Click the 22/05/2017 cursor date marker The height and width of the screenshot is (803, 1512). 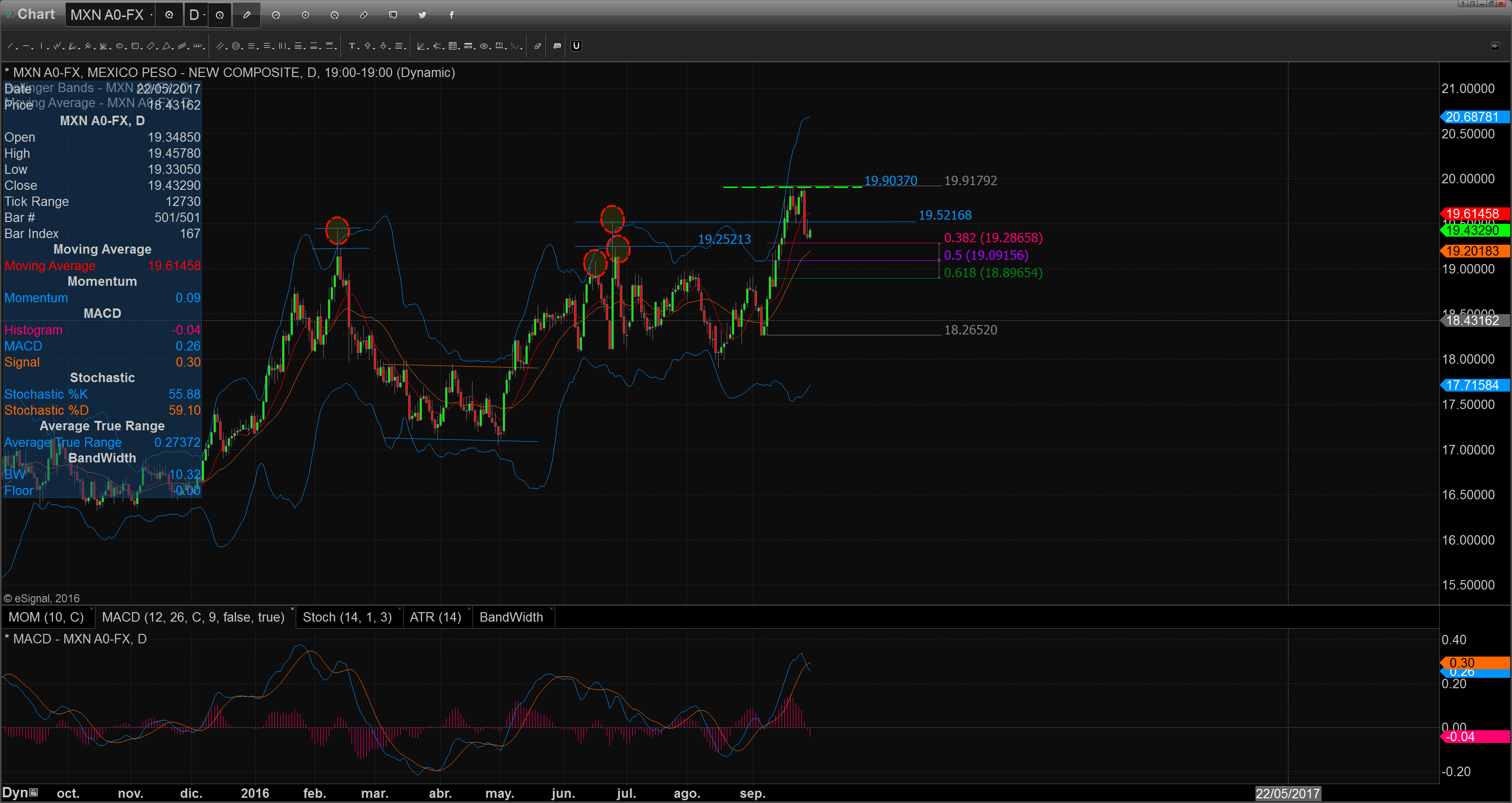[x=1287, y=794]
